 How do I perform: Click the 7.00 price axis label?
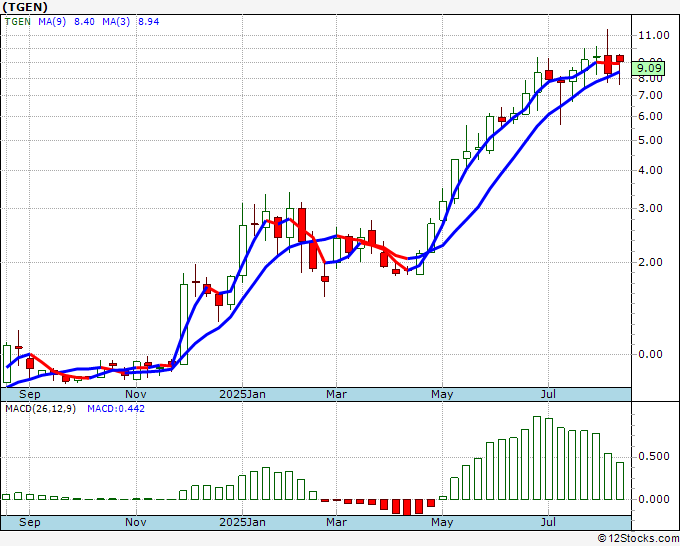(x=650, y=95)
